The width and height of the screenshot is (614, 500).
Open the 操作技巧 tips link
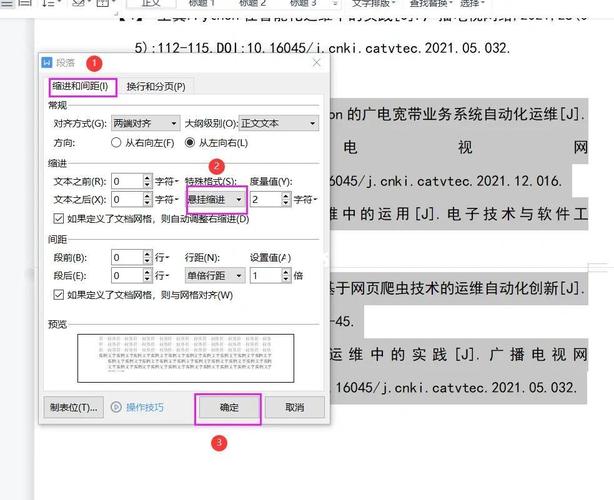pyautogui.click(x=144, y=407)
